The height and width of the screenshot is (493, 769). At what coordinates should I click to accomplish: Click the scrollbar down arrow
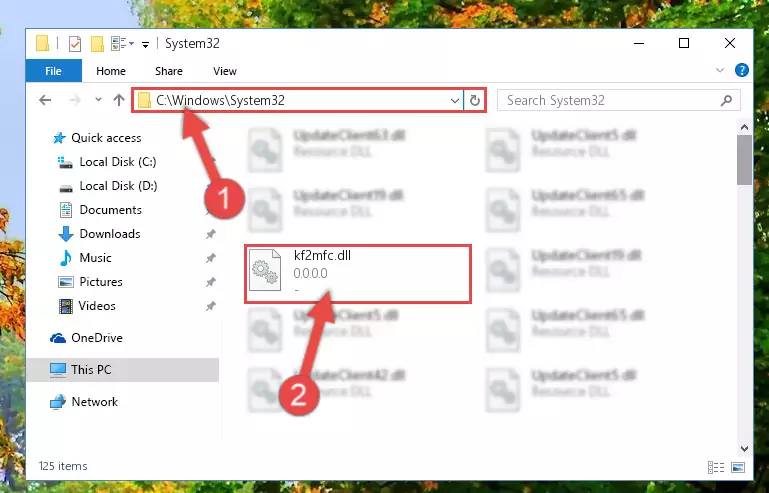click(x=744, y=449)
